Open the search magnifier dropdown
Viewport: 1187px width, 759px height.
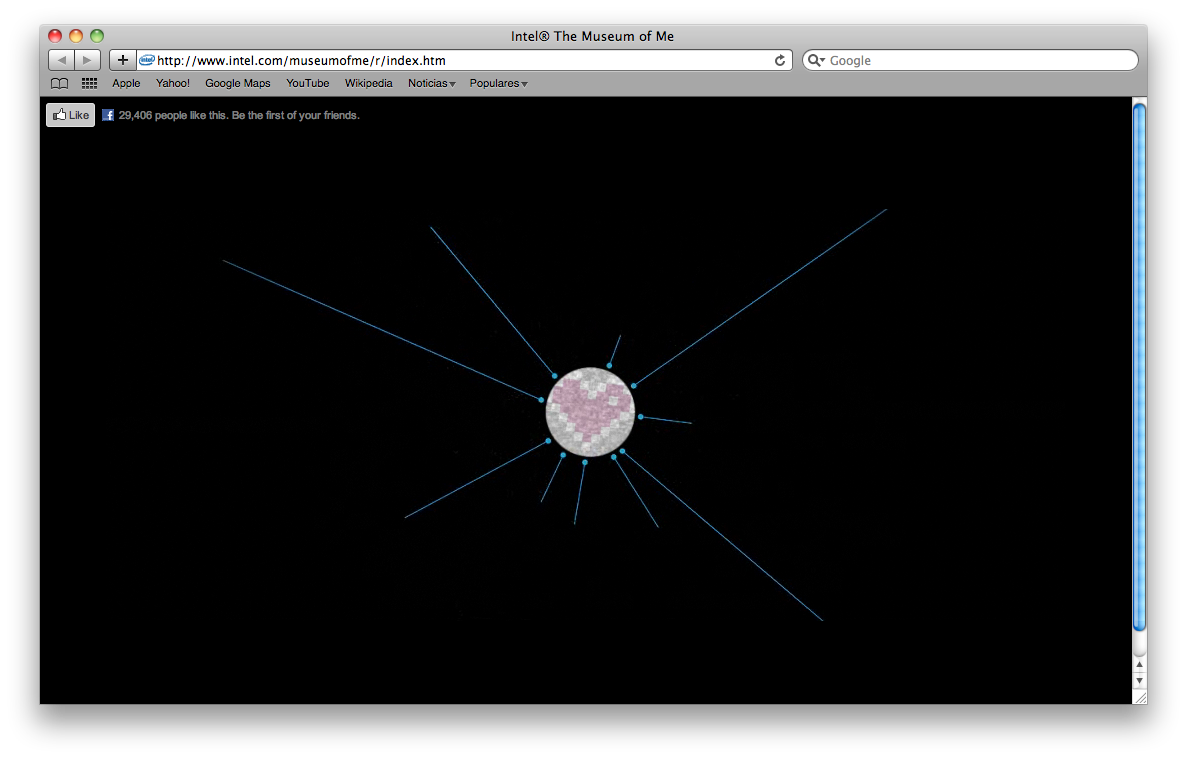pyautogui.click(x=816, y=61)
